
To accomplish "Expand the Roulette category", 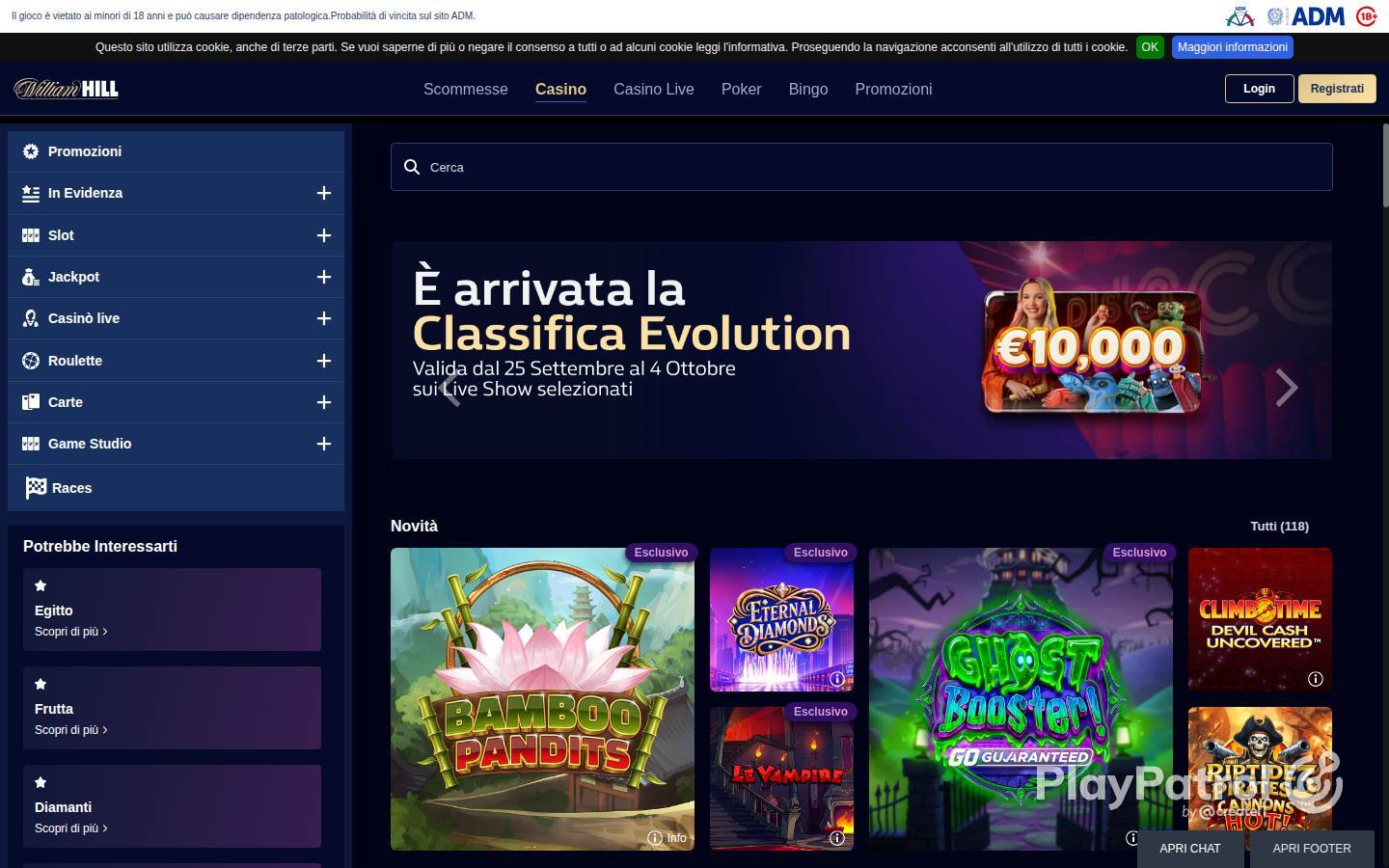I will (x=324, y=361).
